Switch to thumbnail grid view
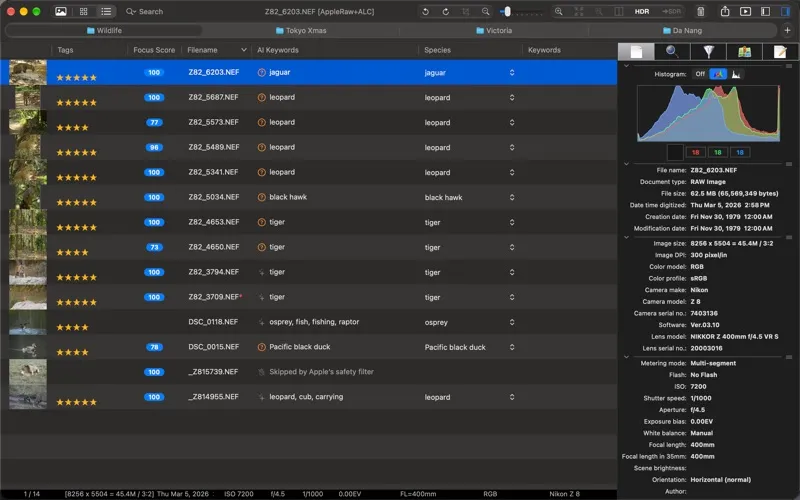The width and height of the screenshot is (800, 500). click(84, 11)
